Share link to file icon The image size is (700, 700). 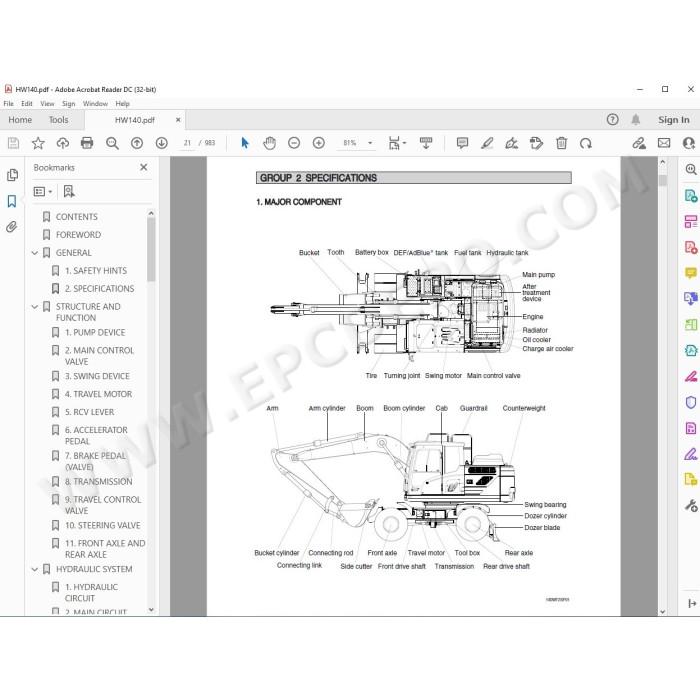[639, 143]
